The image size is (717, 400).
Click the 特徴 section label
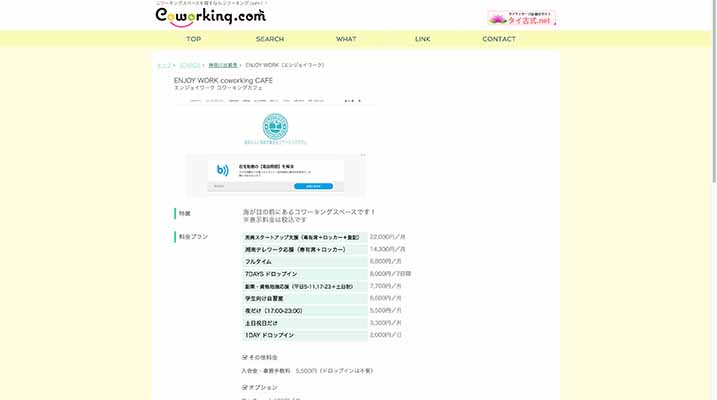pyautogui.click(x=185, y=213)
